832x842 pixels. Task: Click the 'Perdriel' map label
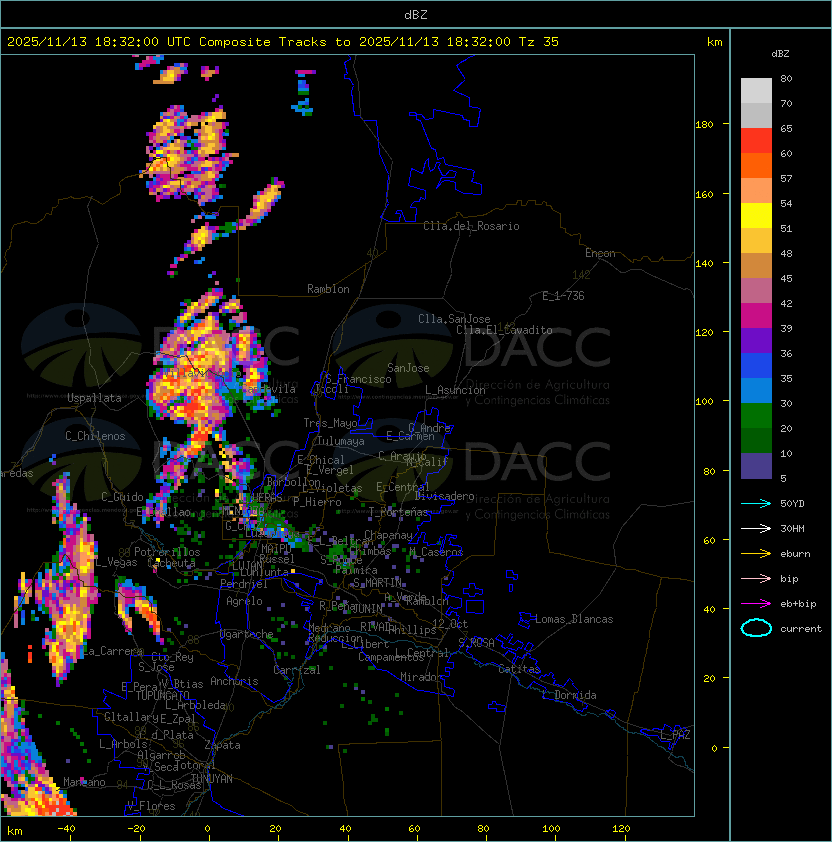244,584
